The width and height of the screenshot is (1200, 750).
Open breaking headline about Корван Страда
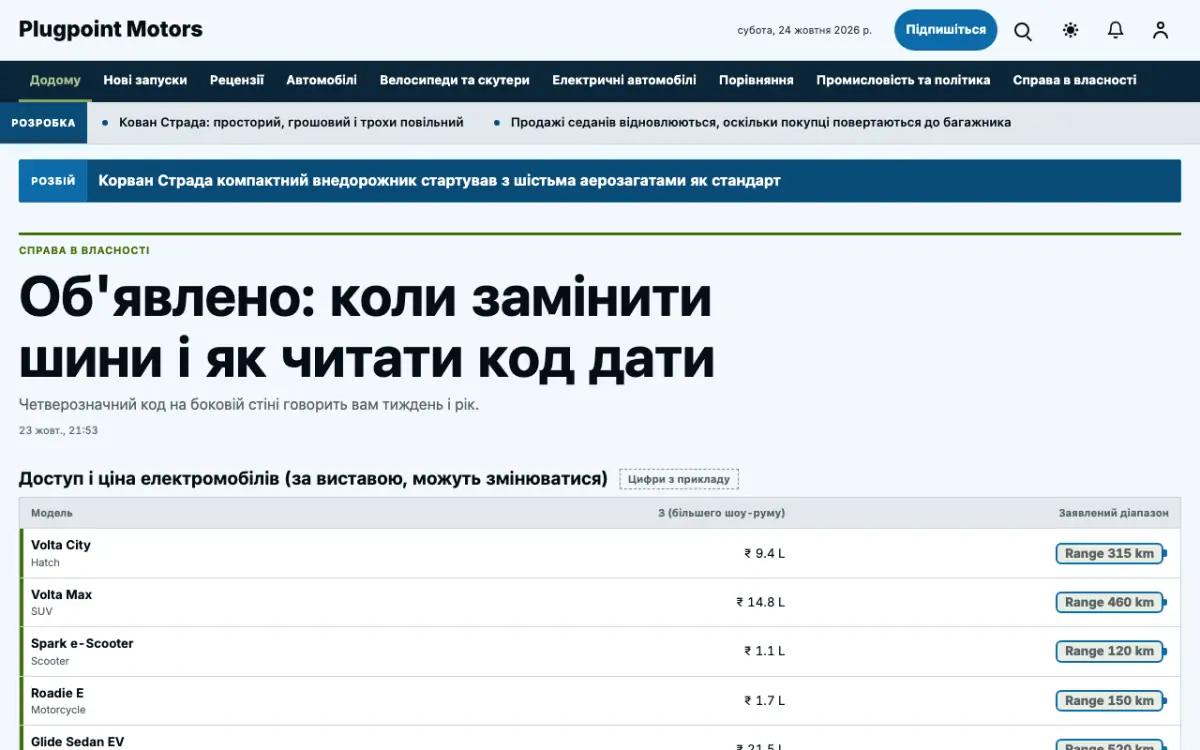[x=439, y=181]
